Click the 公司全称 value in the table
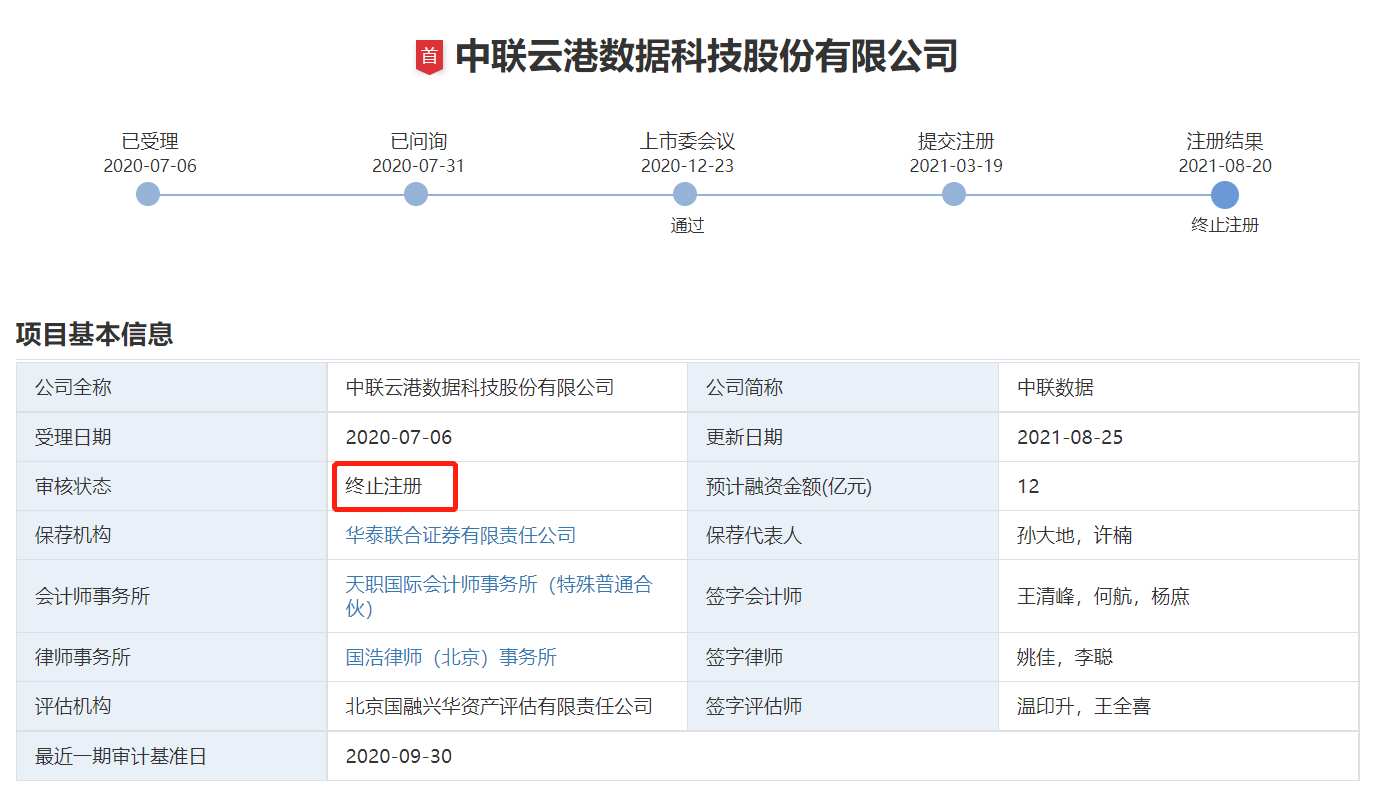The height and width of the screenshot is (789, 1389). coord(480,387)
